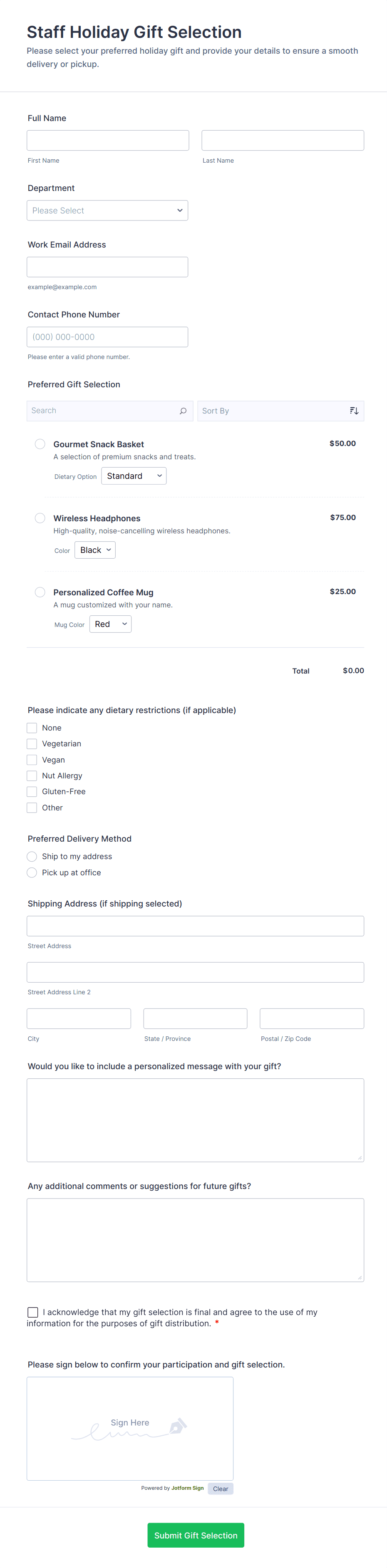Open the Department dropdown

(x=107, y=211)
